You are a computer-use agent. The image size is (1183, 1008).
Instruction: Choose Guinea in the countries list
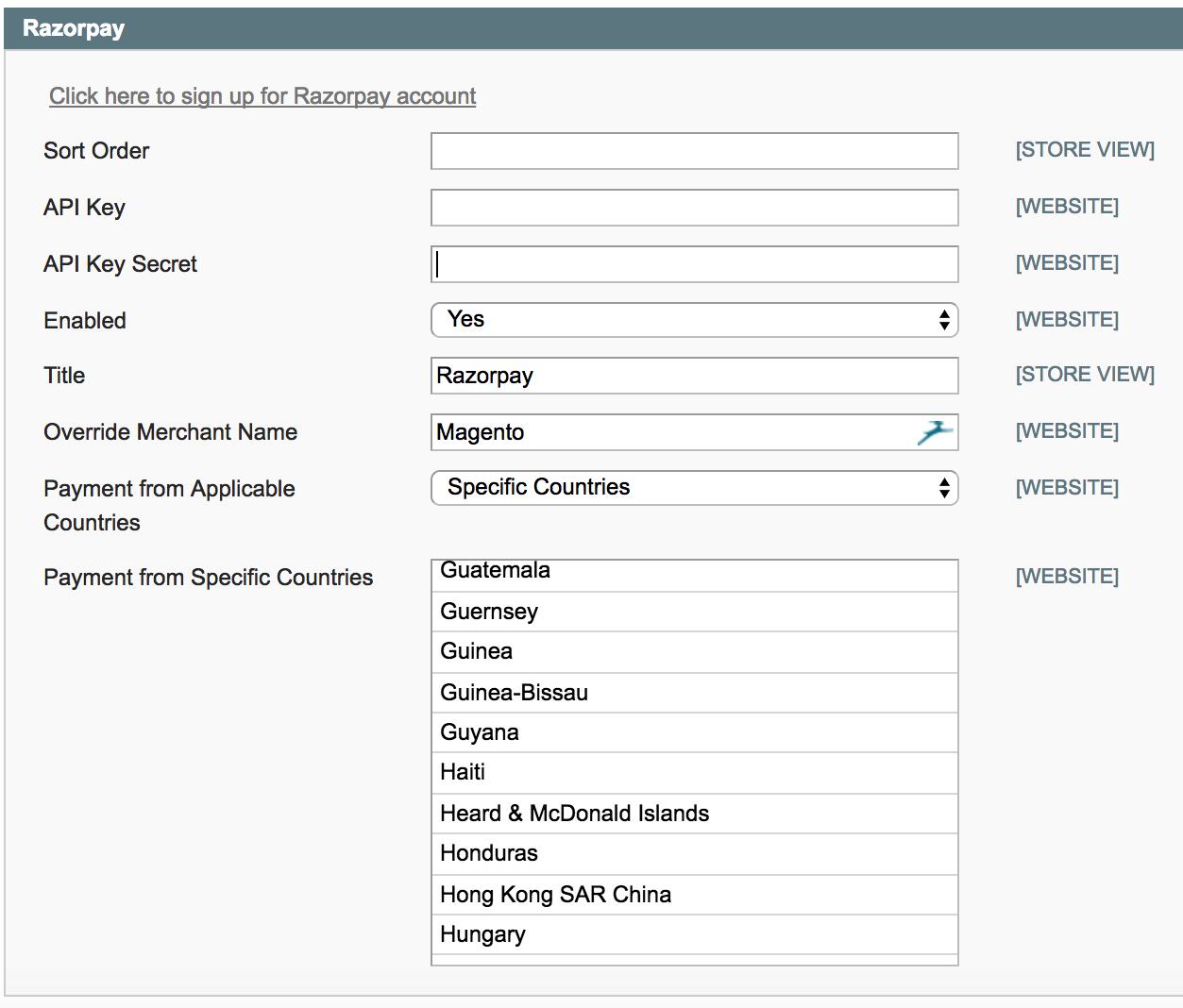pos(694,651)
